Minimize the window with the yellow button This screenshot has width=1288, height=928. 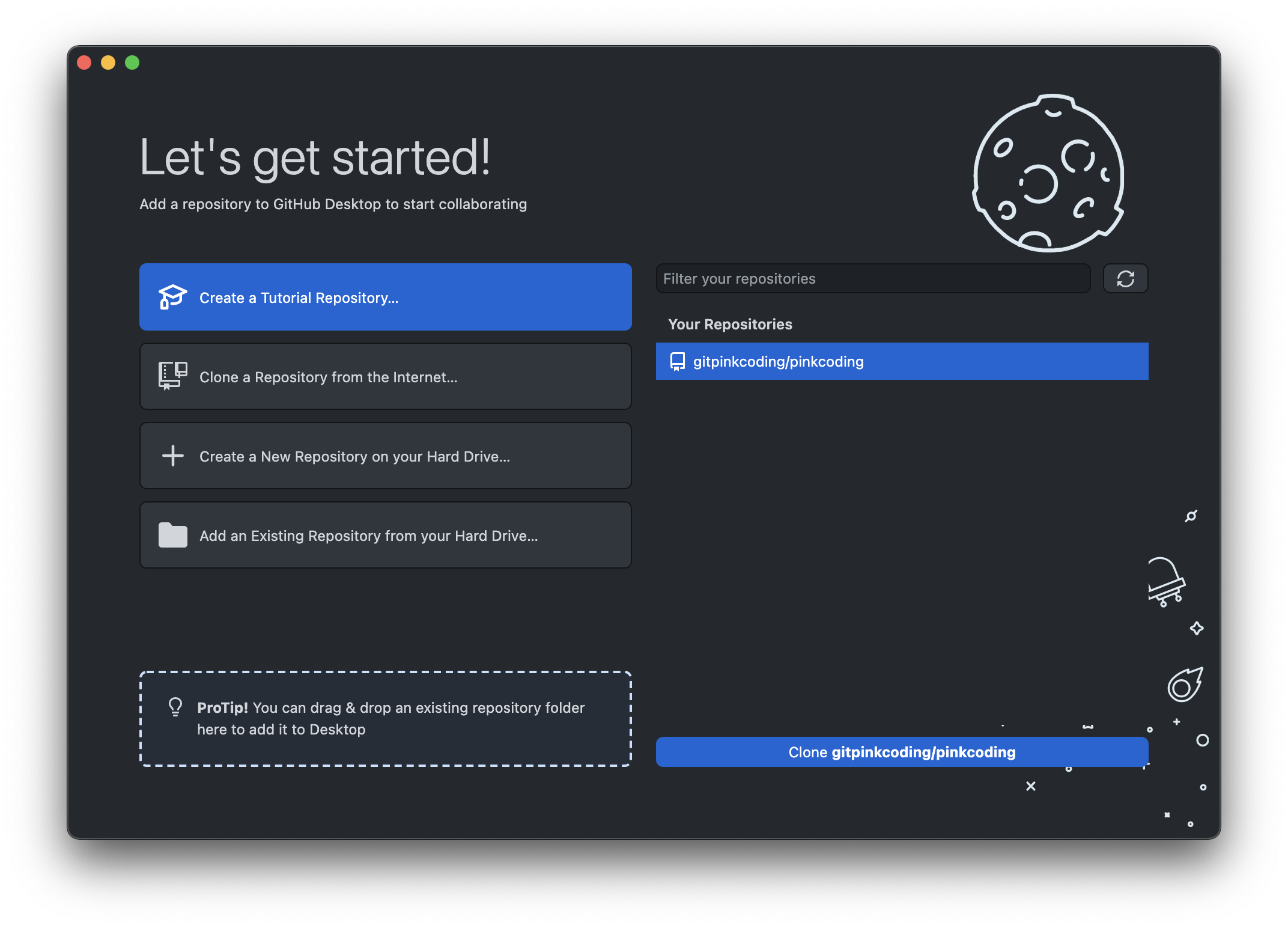tap(108, 63)
